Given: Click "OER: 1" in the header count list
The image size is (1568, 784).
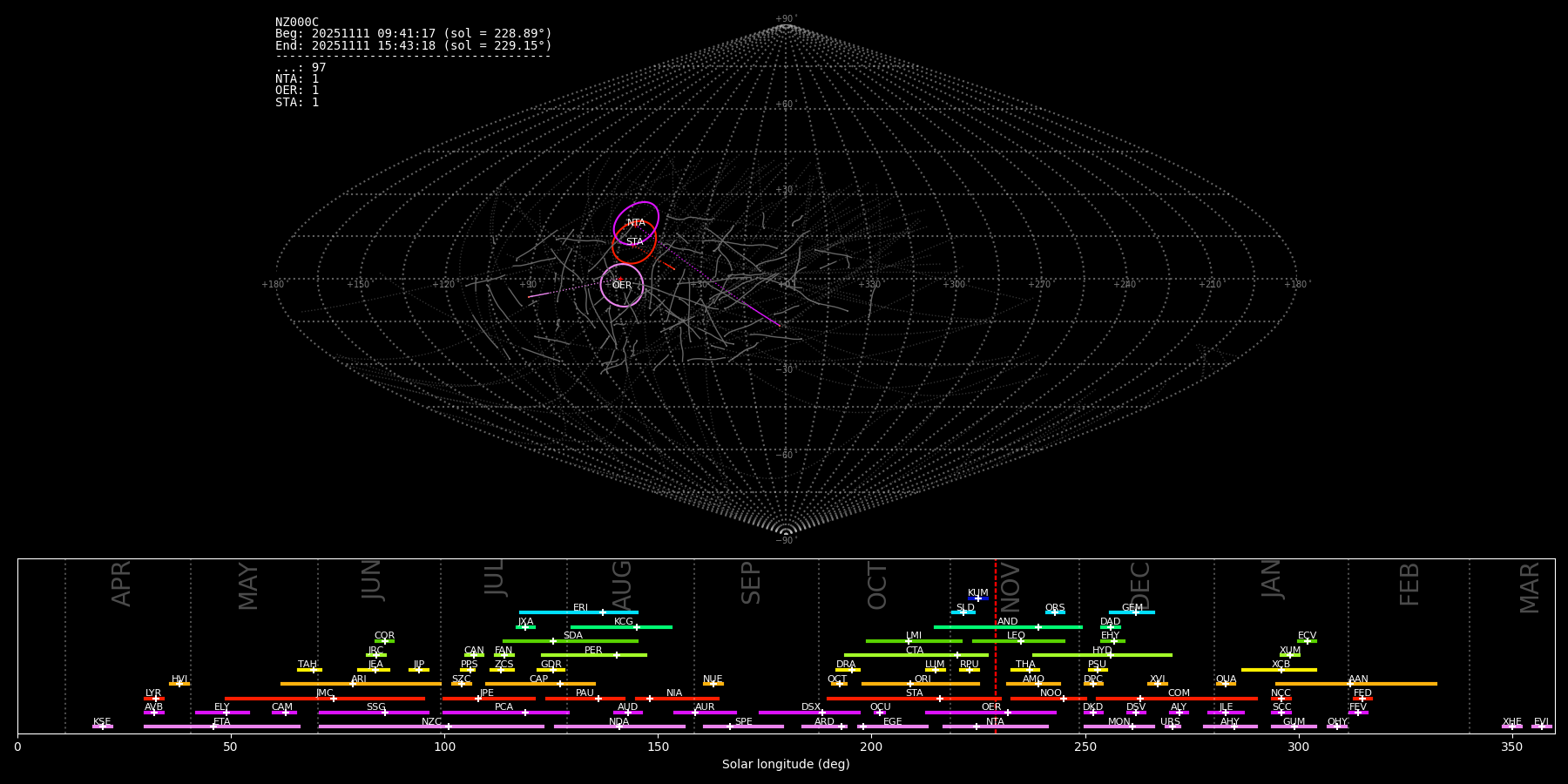Looking at the screenshot, I should (x=297, y=91).
